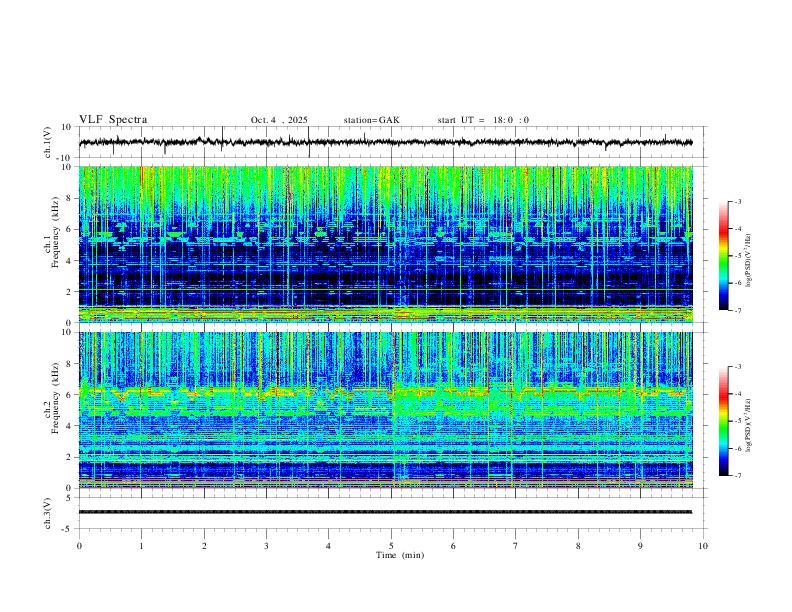Viewport: 792px width, 612px height.
Task: Click the 'VLF Spectra' title text
Action: [x=113, y=120]
